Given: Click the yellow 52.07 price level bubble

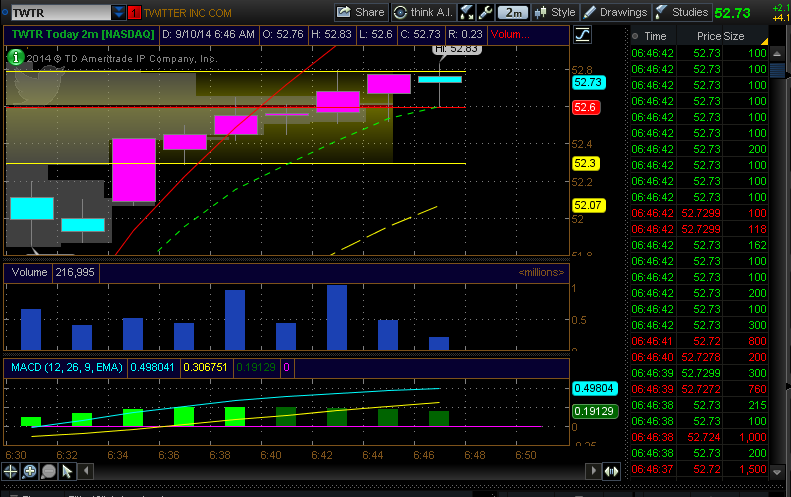Looking at the screenshot, I should pos(588,205).
